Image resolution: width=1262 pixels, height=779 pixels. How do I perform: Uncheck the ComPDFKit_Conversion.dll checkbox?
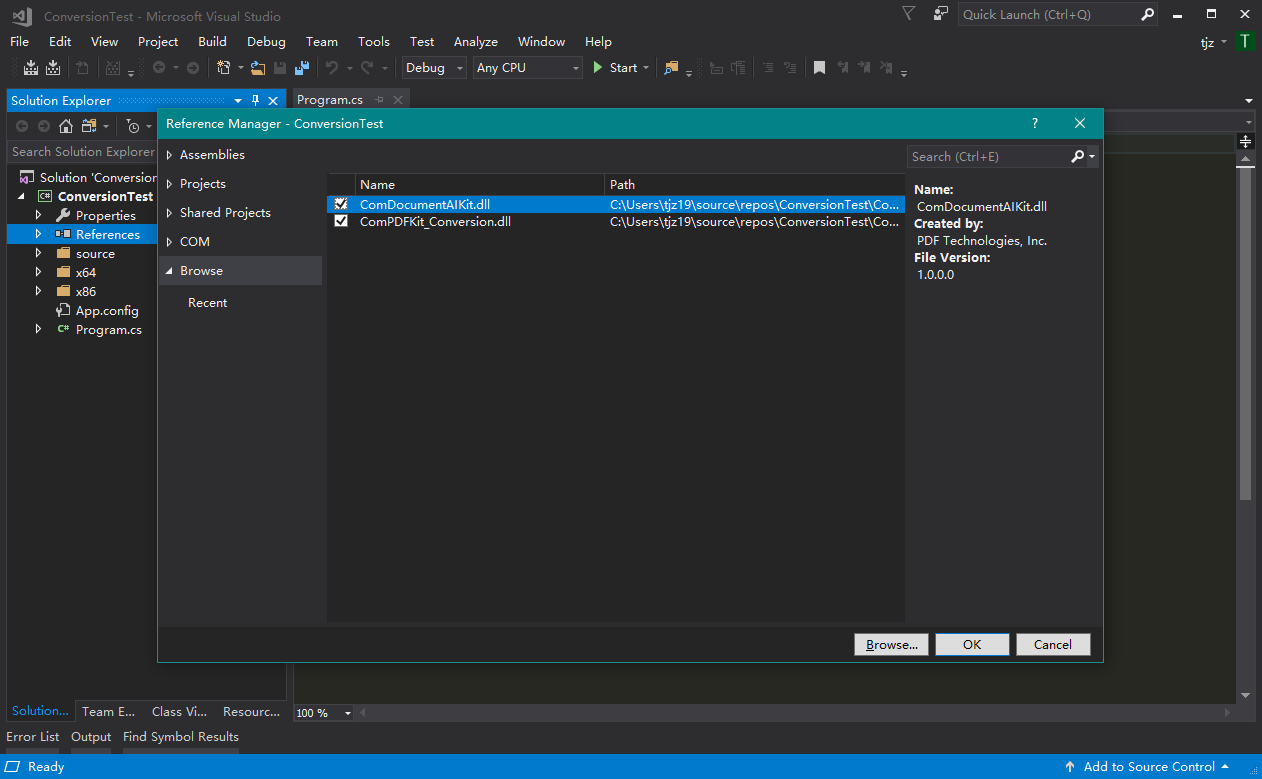(341, 222)
